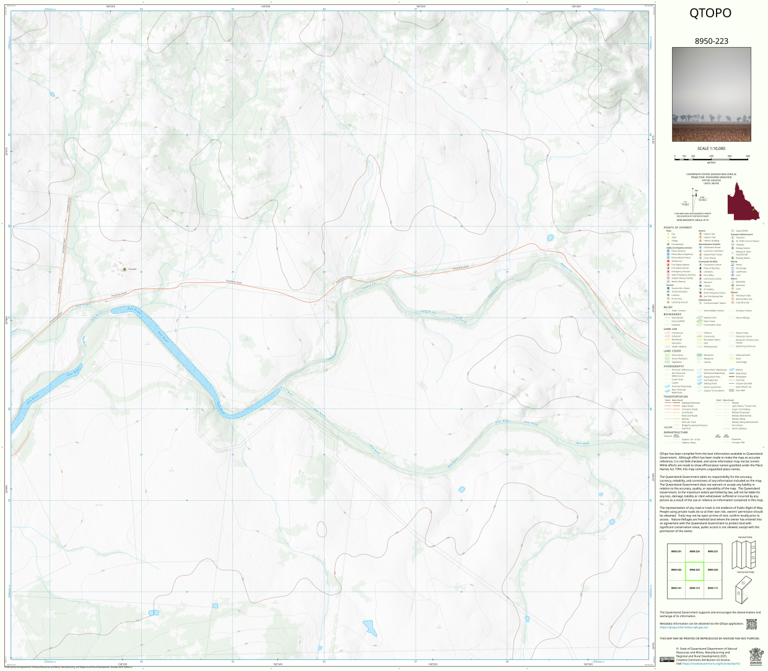Click the map sheet number 8950-223
768x671 pixels.
click(711, 41)
